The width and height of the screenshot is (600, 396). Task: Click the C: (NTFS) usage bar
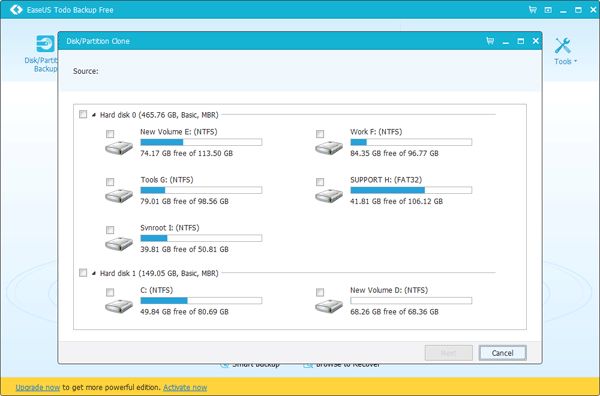coord(201,301)
